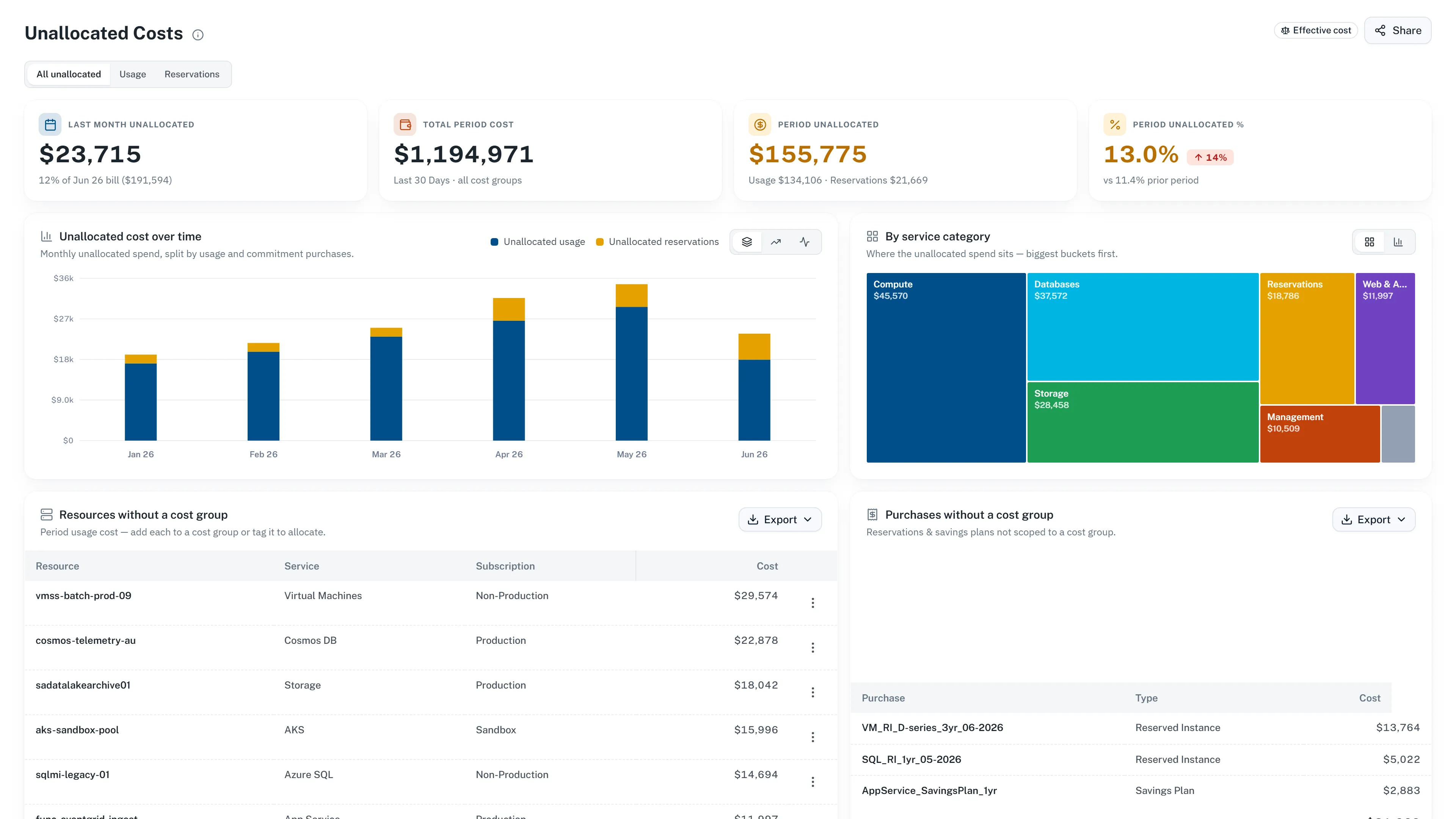Click the gray unlabeled treemap tile
The width and height of the screenshot is (1456, 819).
[1398, 434]
